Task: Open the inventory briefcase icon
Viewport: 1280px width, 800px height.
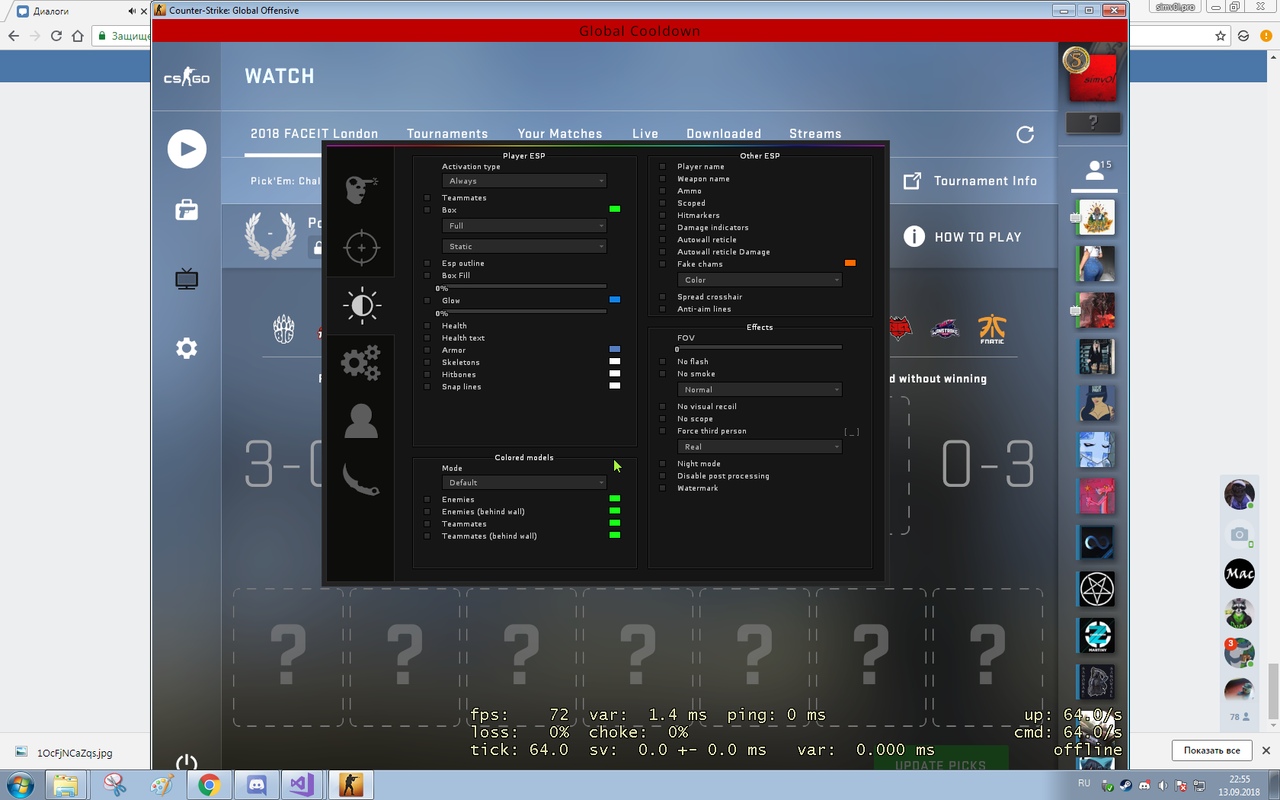Action: [x=187, y=210]
